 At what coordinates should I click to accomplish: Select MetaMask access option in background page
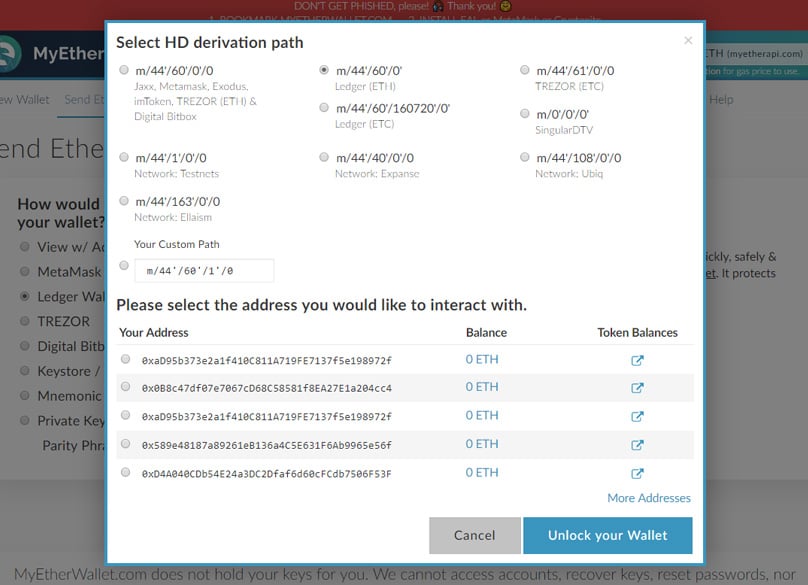point(24,271)
